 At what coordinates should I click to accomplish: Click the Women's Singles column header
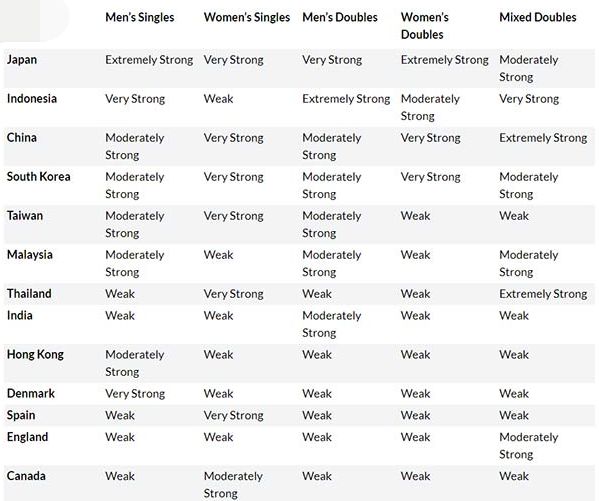click(247, 18)
